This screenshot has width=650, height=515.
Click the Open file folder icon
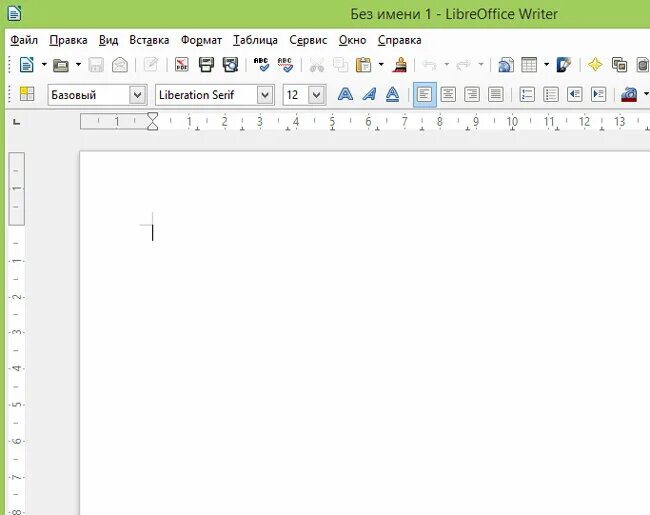61,65
